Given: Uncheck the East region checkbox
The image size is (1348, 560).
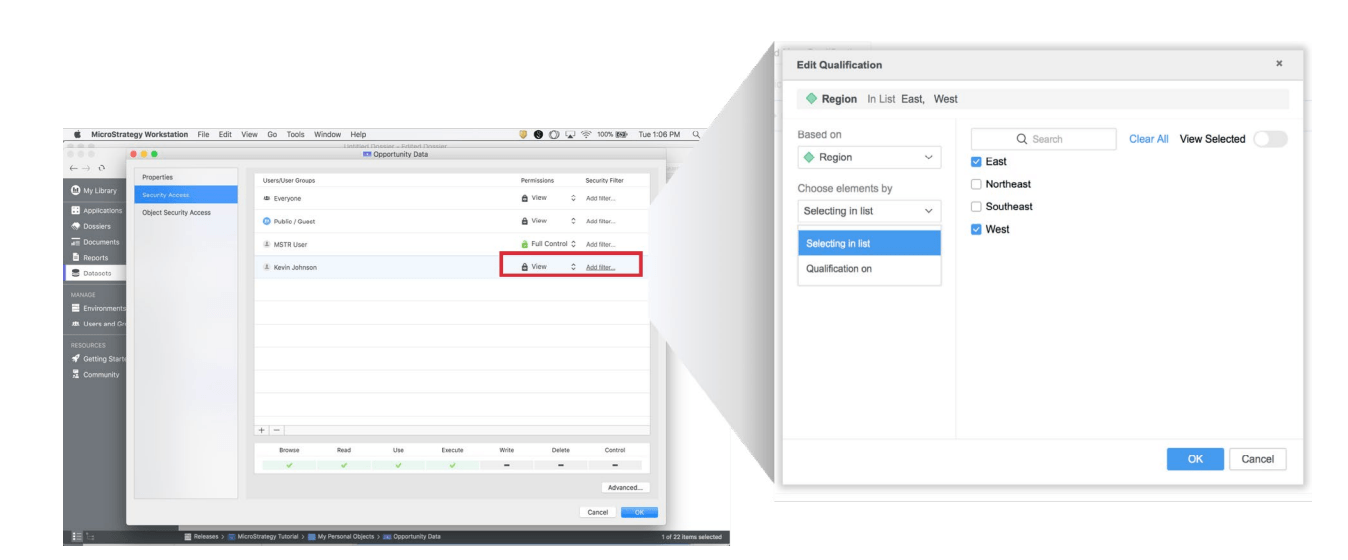Looking at the screenshot, I should (x=977, y=162).
